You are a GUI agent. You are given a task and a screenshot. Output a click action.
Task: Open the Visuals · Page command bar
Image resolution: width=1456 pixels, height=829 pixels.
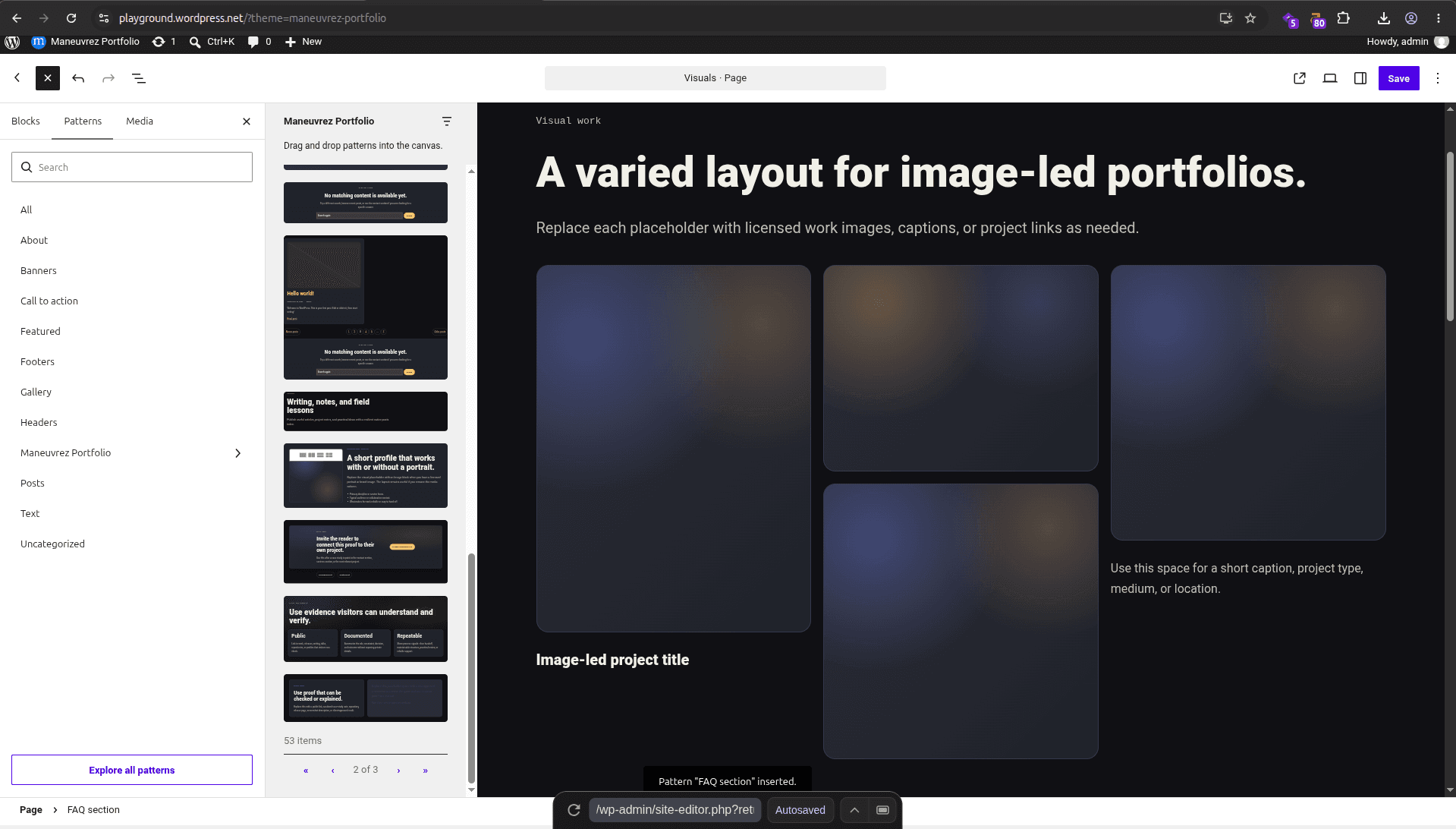point(715,78)
